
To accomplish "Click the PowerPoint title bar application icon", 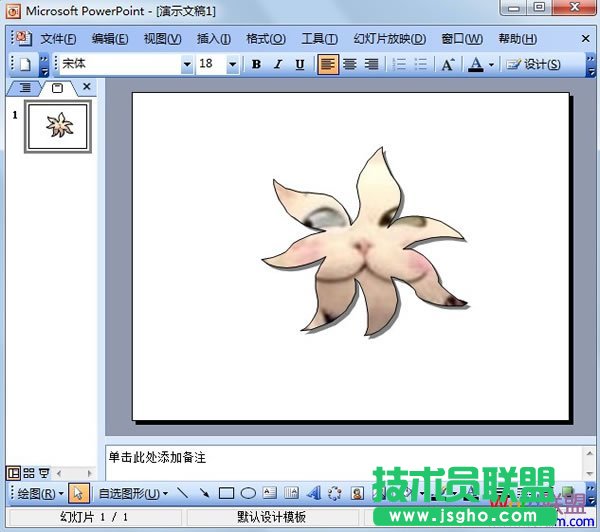I will click(13, 11).
